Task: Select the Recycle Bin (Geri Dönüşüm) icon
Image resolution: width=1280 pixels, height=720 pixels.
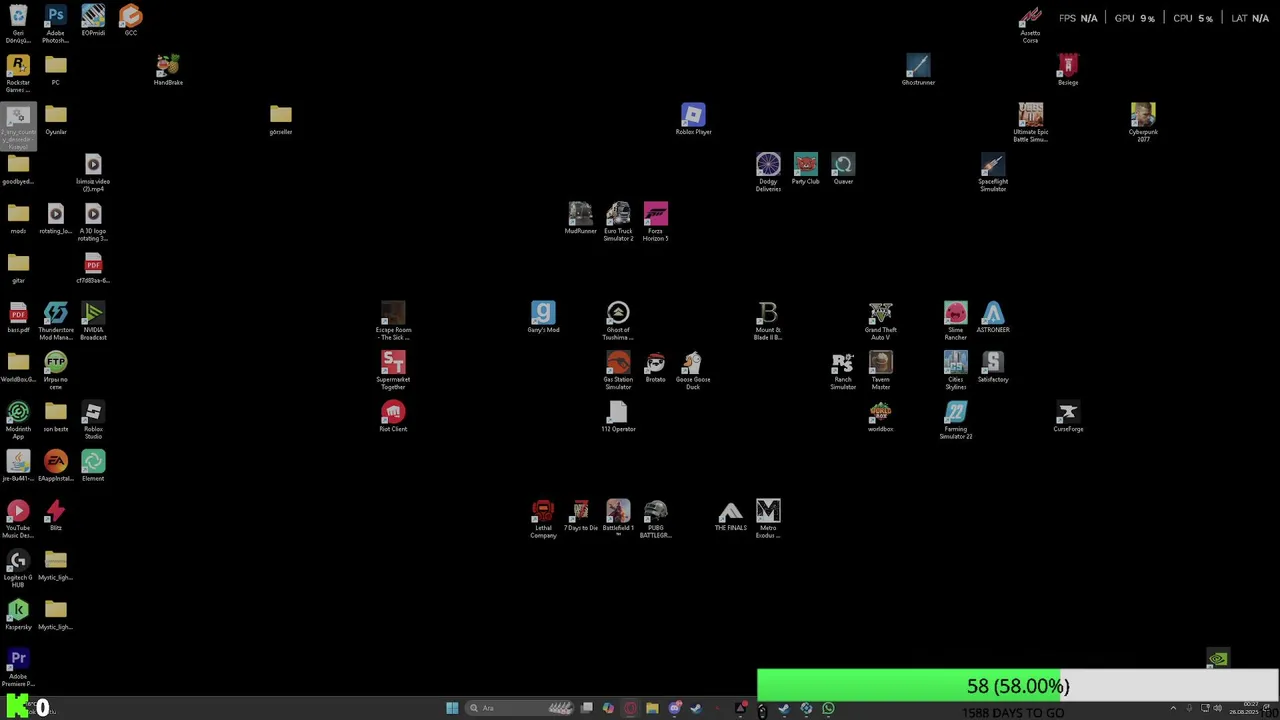Action: [x=18, y=24]
